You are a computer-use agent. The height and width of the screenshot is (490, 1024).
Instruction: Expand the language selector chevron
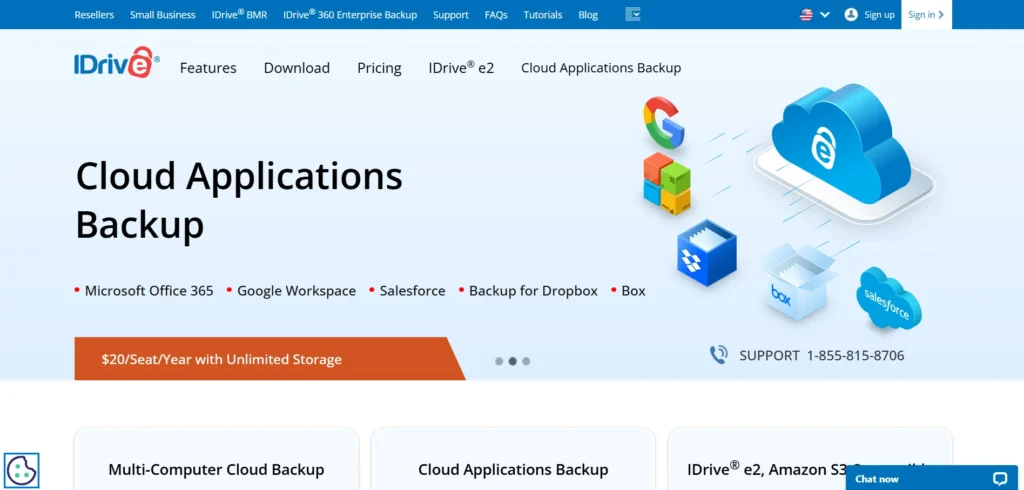(x=825, y=14)
